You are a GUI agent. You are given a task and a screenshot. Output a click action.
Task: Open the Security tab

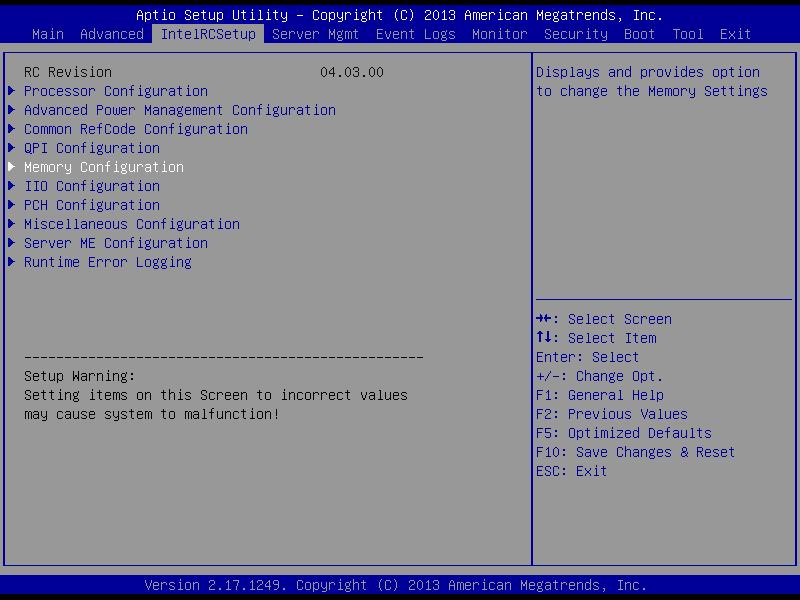coord(576,34)
